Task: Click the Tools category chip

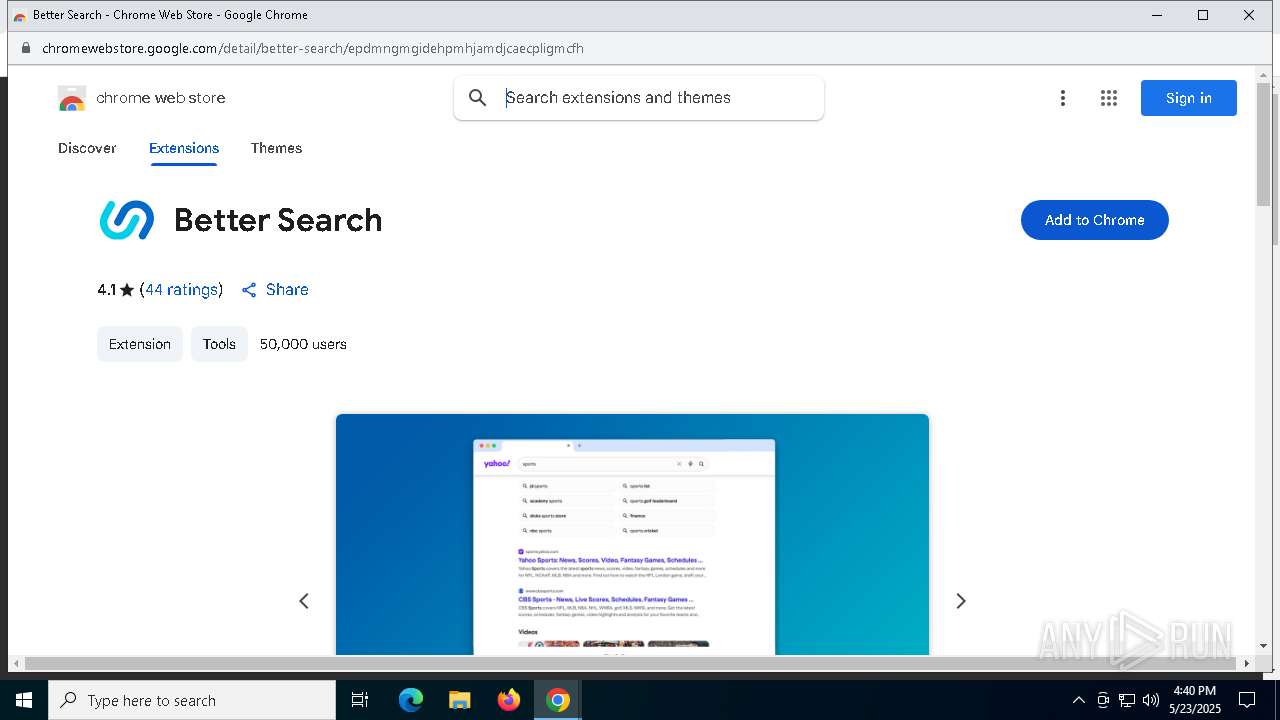Action: click(x=219, y=344)
